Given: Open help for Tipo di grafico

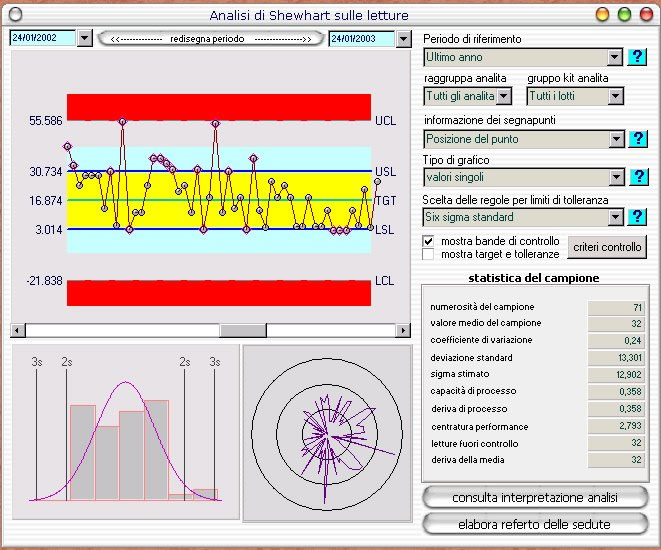Looking at the screenshot, I should [x=638, y=177].
